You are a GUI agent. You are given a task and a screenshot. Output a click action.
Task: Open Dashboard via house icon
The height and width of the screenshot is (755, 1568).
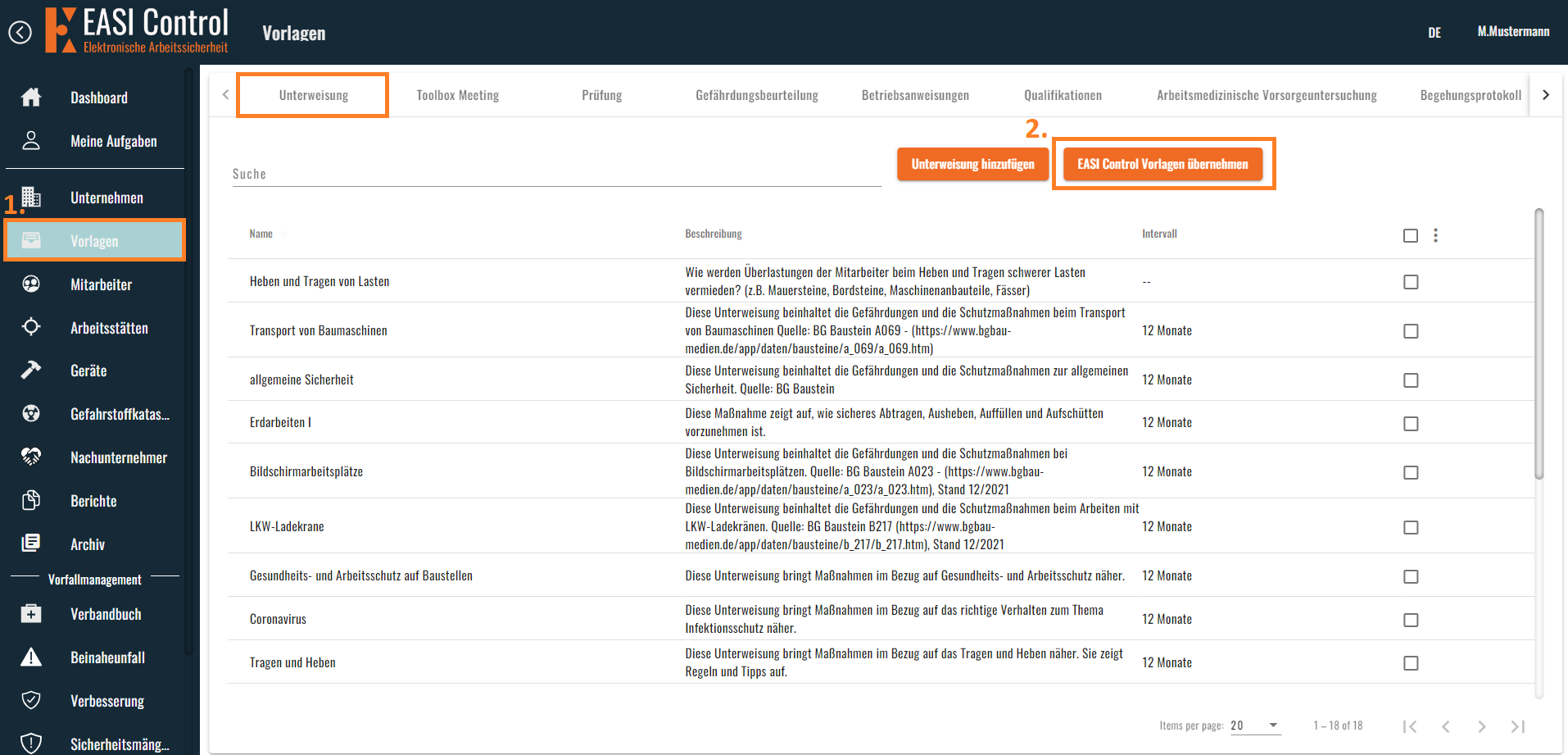click(31, 98)
